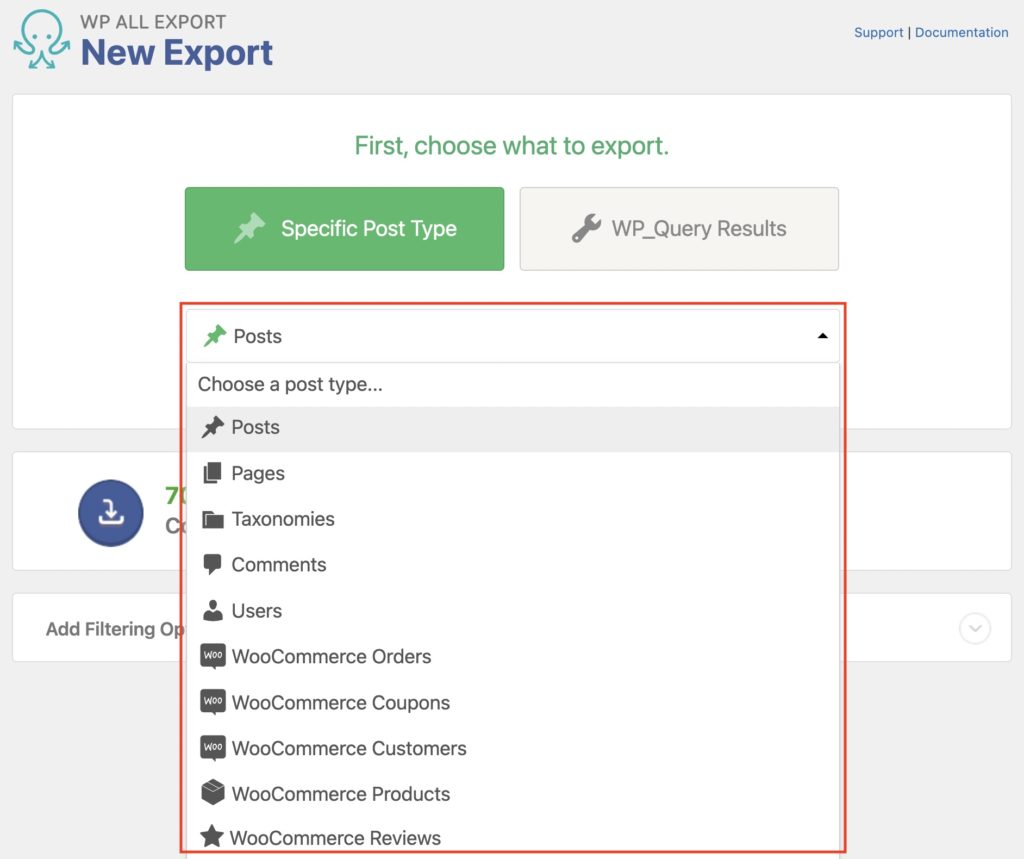This screenshot has width=1024, height=859.
Task: Click the WooCommerce Products cube icon
Action: tap(213, 793)
